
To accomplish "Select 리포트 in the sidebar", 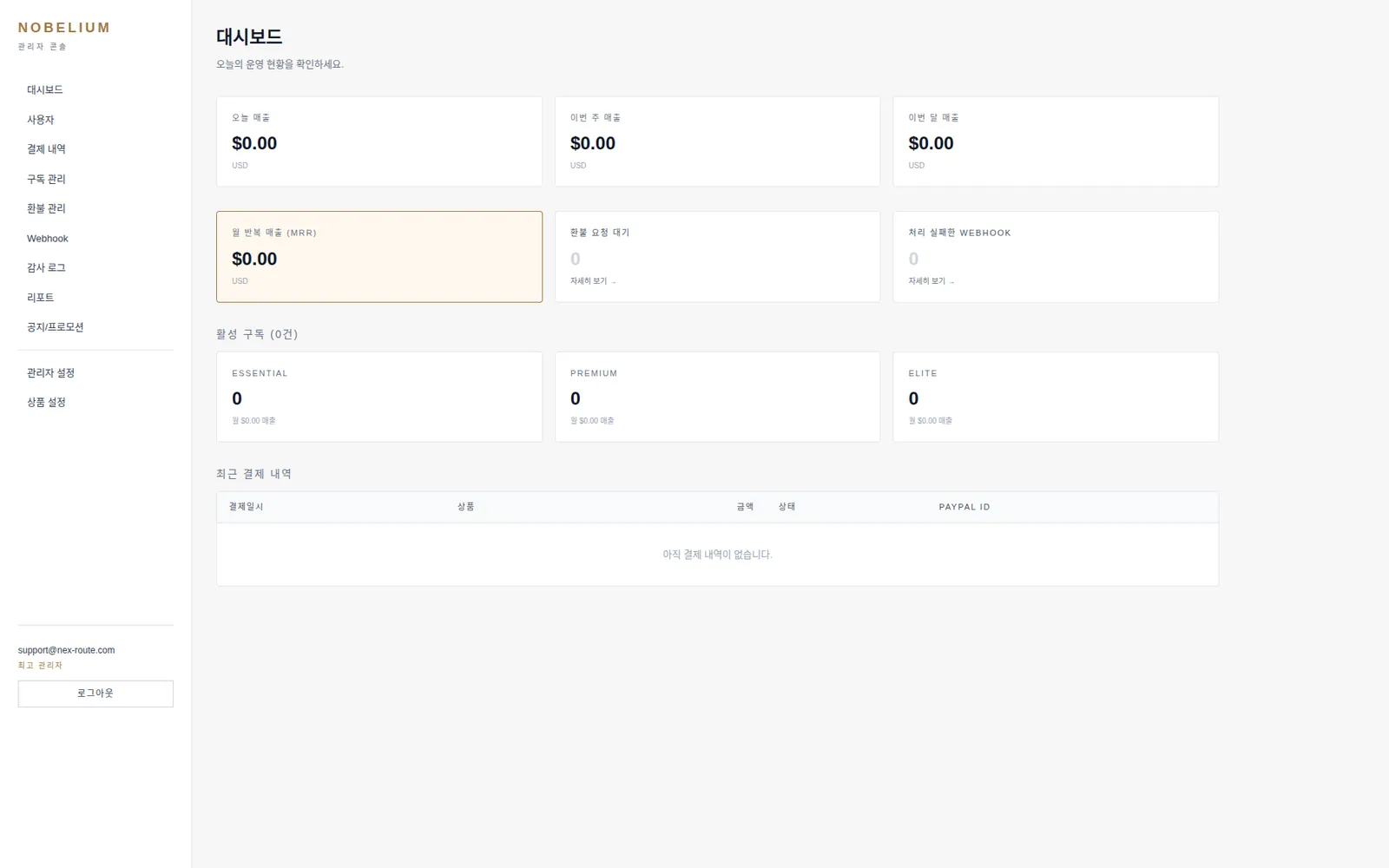I will click(95, 298).
